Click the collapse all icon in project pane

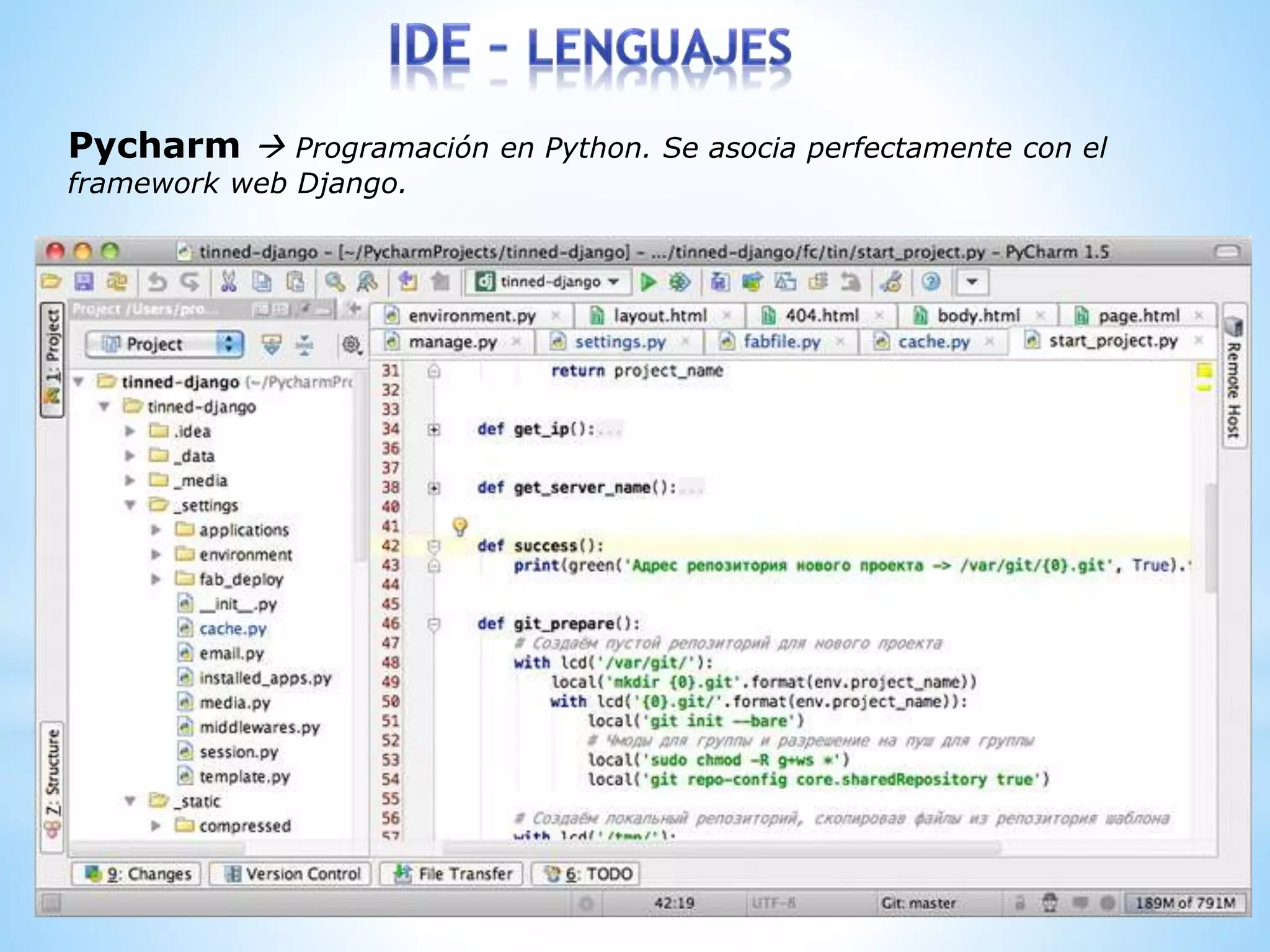pyautogui.click(x=304, y=345)
